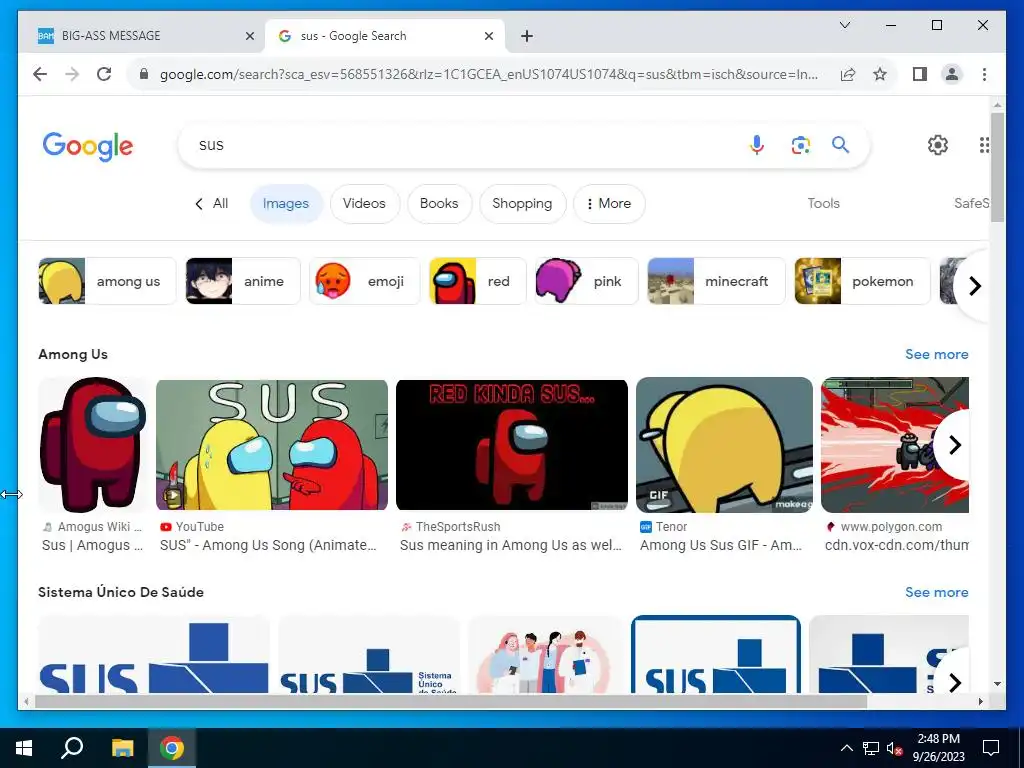Select the emoji suggestion chip
The height and width of the screenshot is (768, 1024).
pos(364,281)
